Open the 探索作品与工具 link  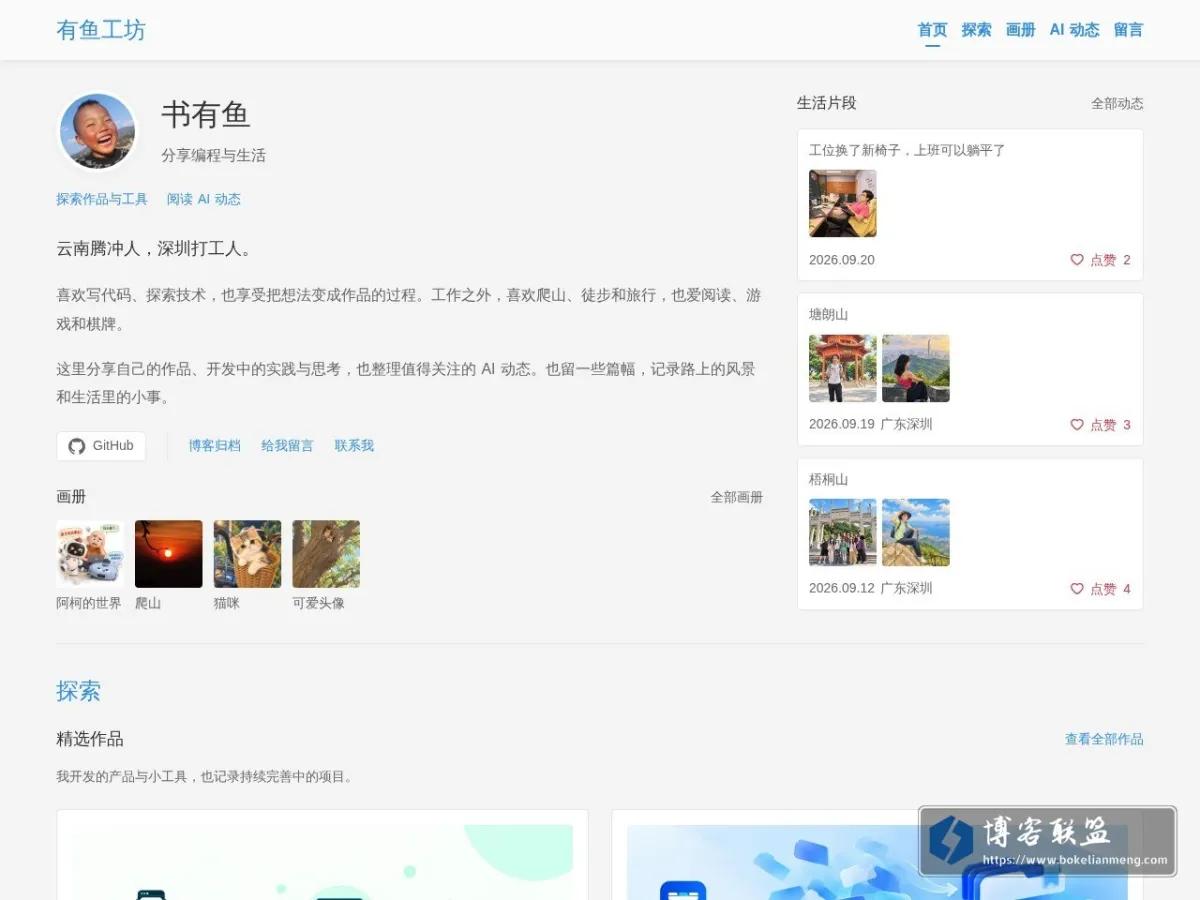point(102,199)
